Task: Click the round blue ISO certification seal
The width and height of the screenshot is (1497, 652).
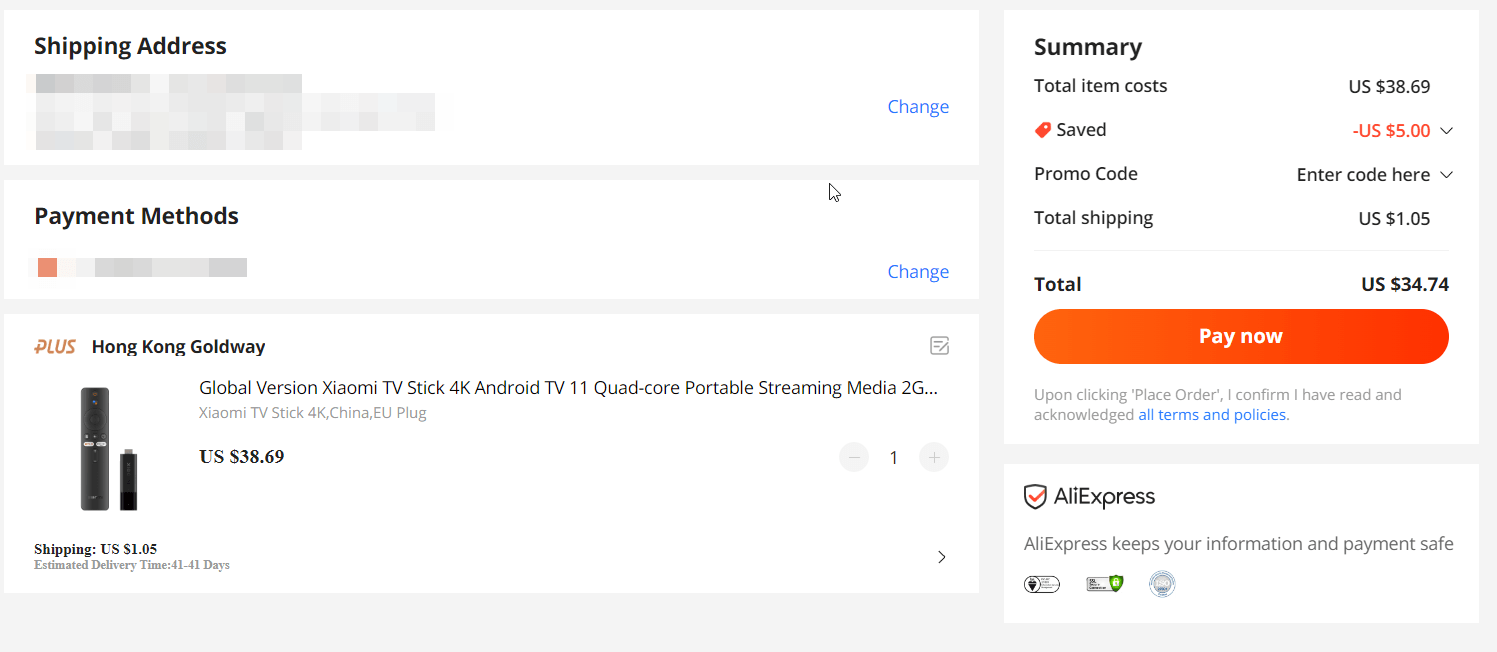Action: [1162, 583]
